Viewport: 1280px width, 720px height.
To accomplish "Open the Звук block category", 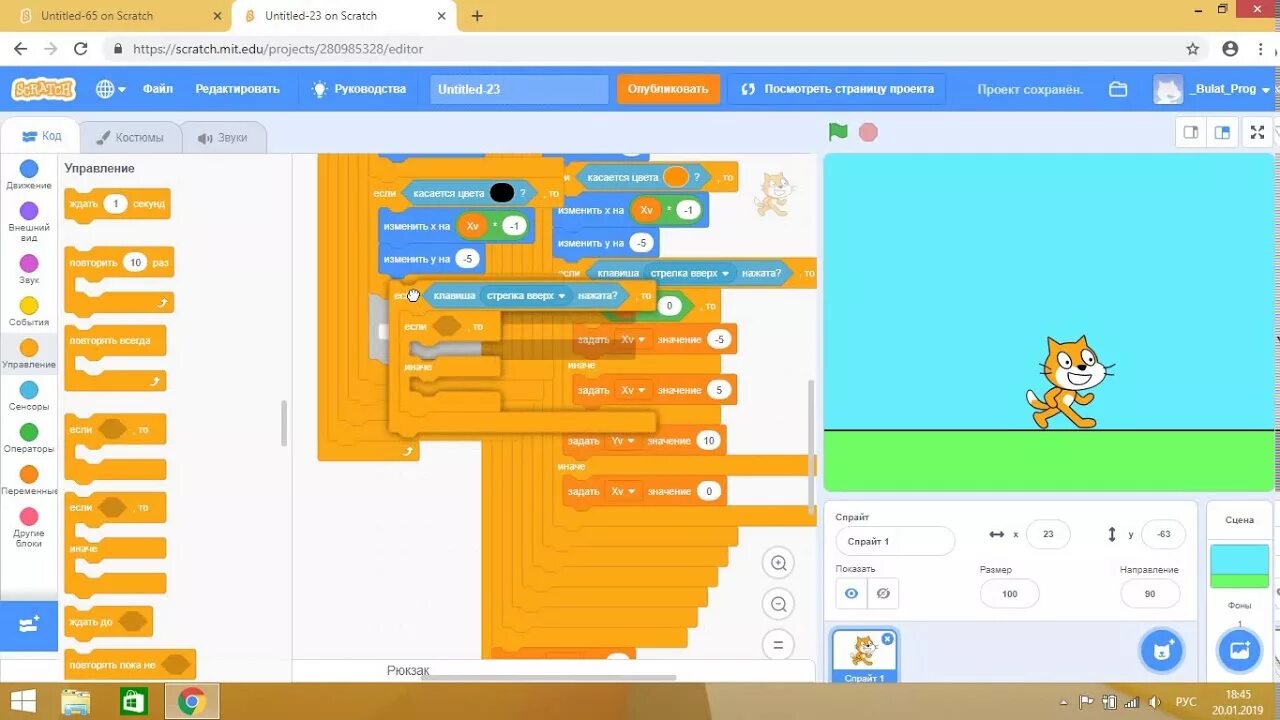I will [29, 269].
